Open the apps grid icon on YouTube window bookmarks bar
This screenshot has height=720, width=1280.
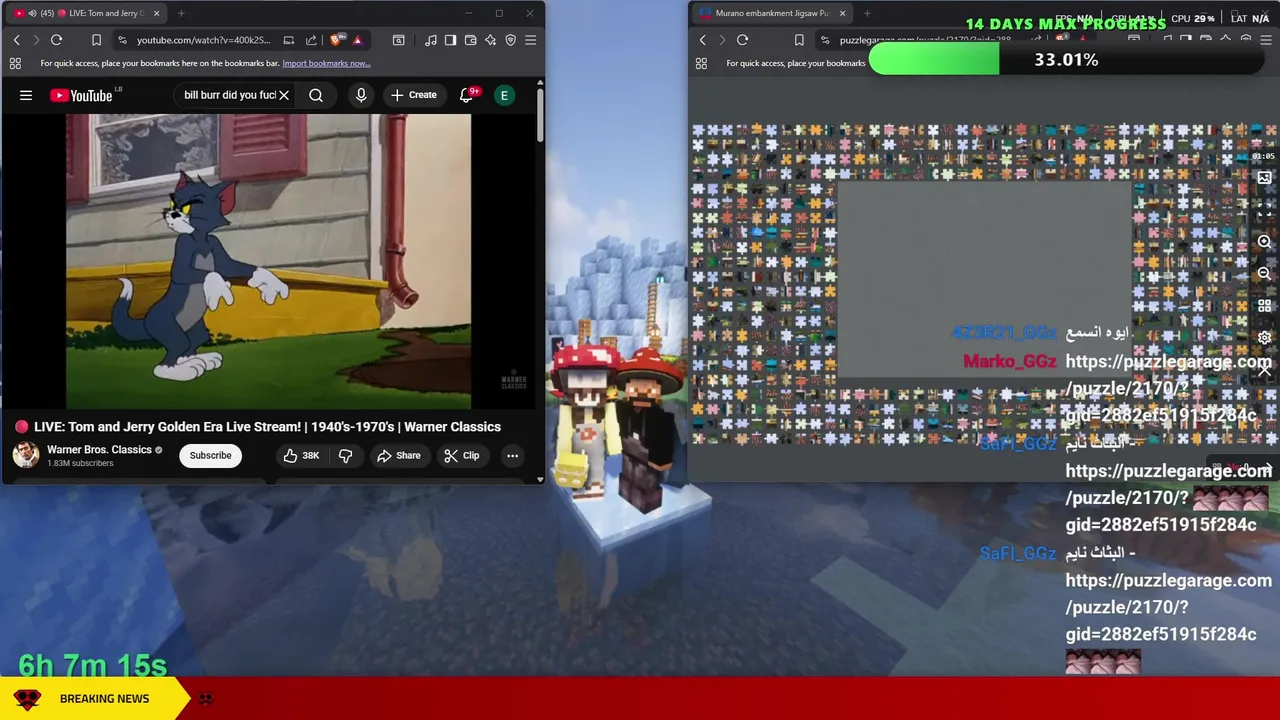click(x=15, y=63)
